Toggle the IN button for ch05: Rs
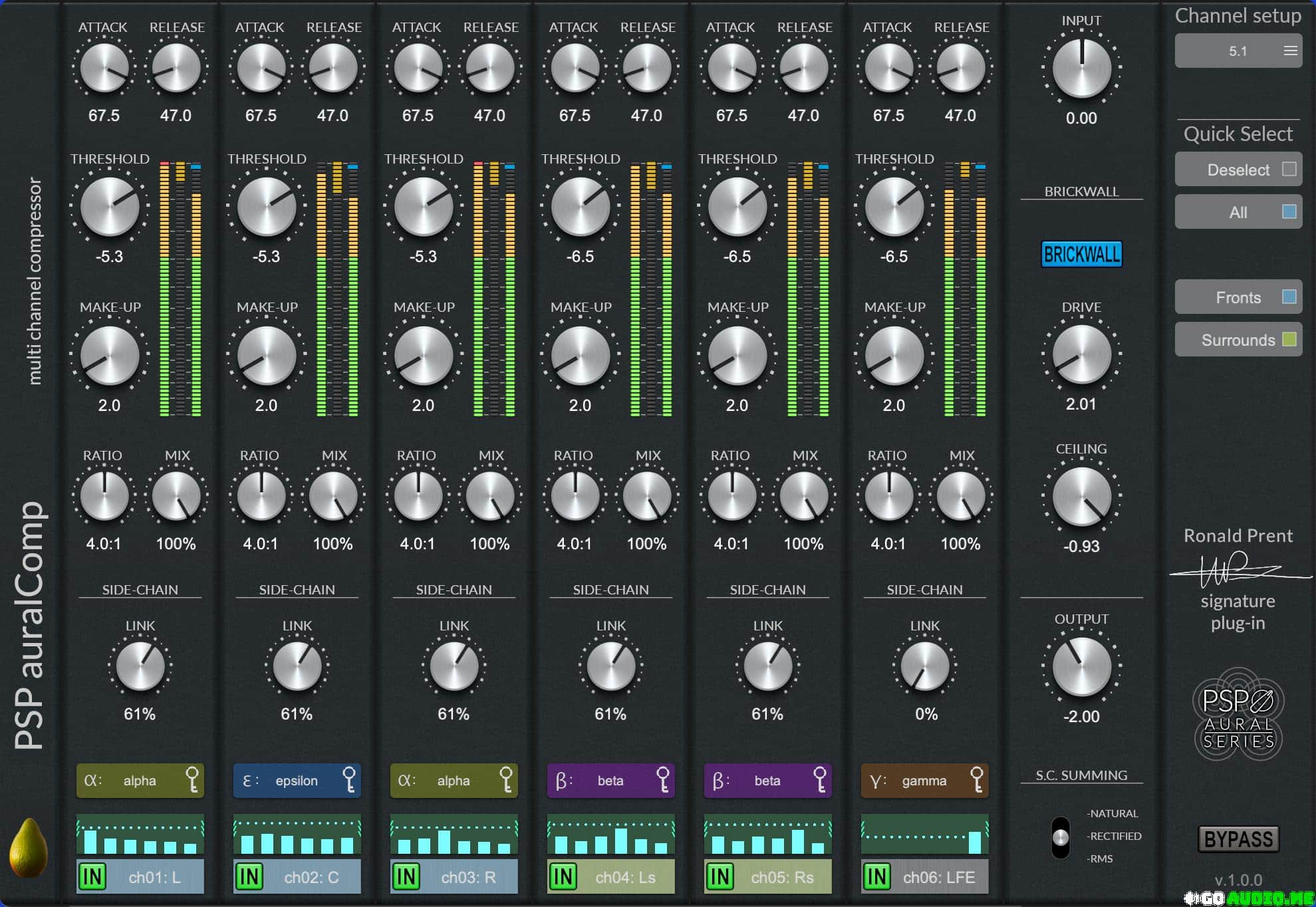1316x907 pixels. [720, 877]
